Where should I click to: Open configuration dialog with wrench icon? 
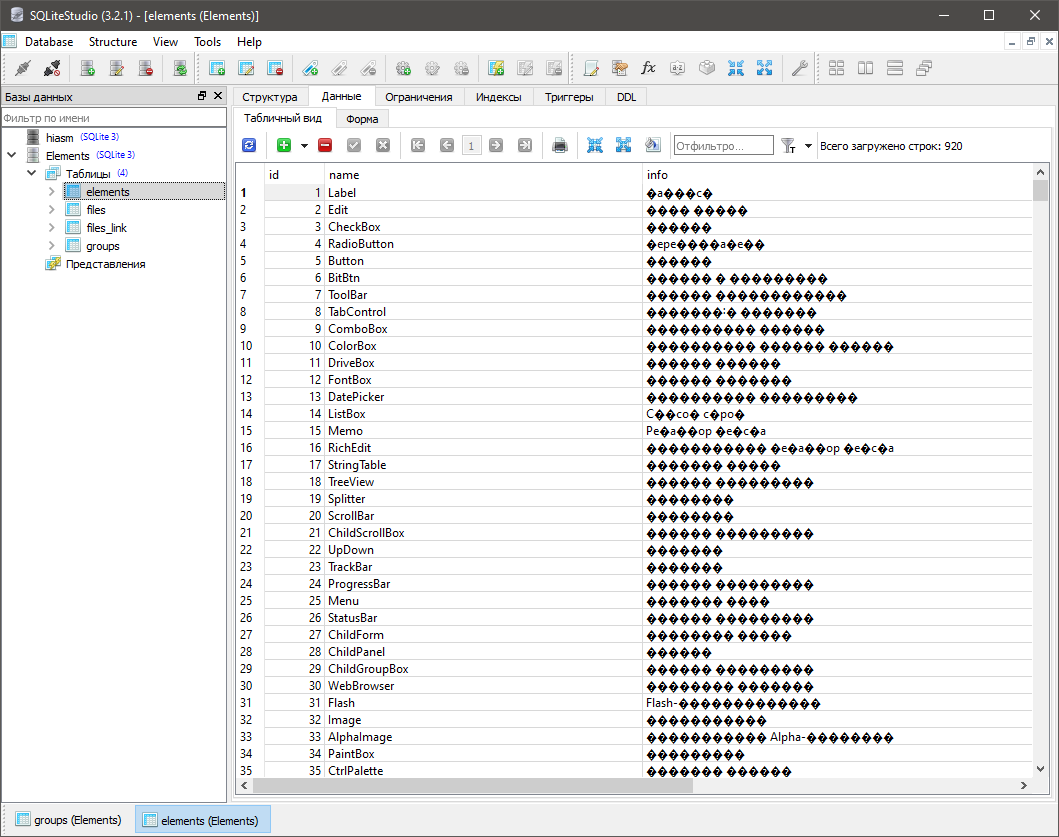(x=799, y=68)
